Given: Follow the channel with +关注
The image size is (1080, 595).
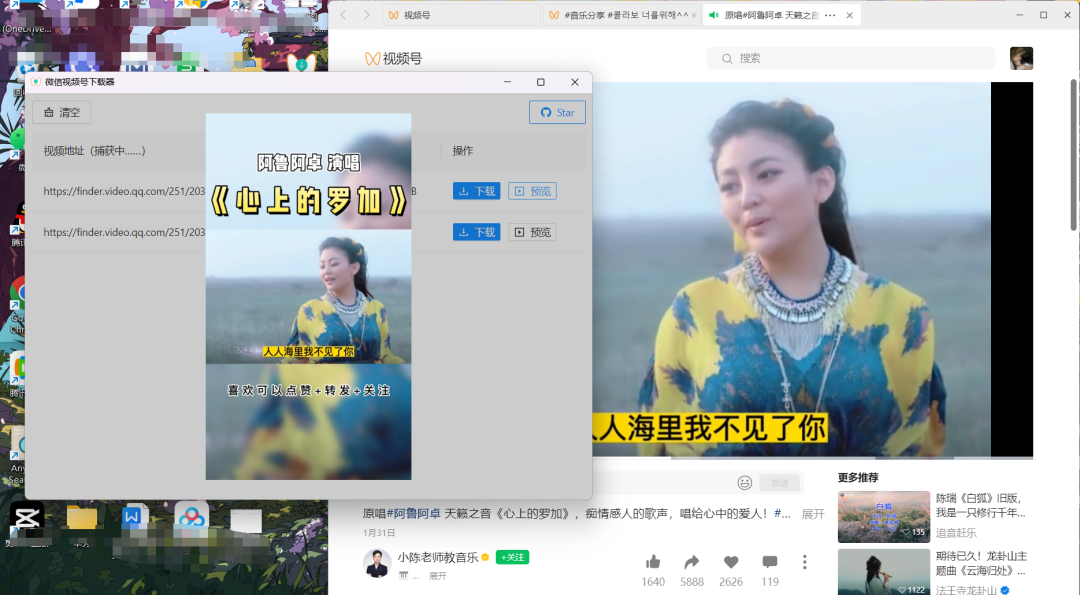Looking at the screenshot, I should [x=512, y=557].
